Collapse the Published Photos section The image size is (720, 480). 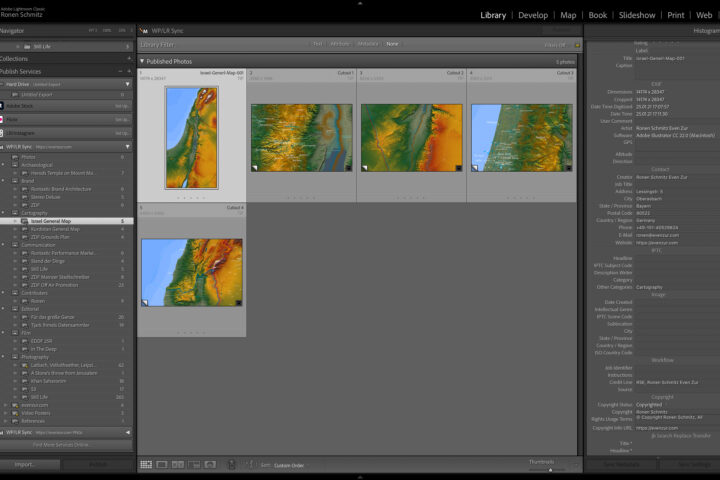click(x=142, y=61)
